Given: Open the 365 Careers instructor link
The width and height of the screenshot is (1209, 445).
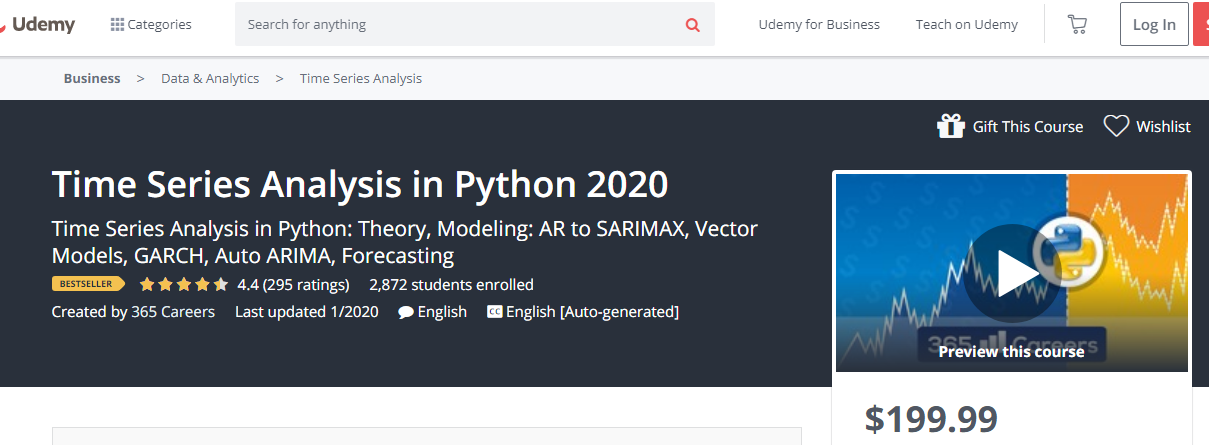Looking at the screenshot, I should pos(173,311).
